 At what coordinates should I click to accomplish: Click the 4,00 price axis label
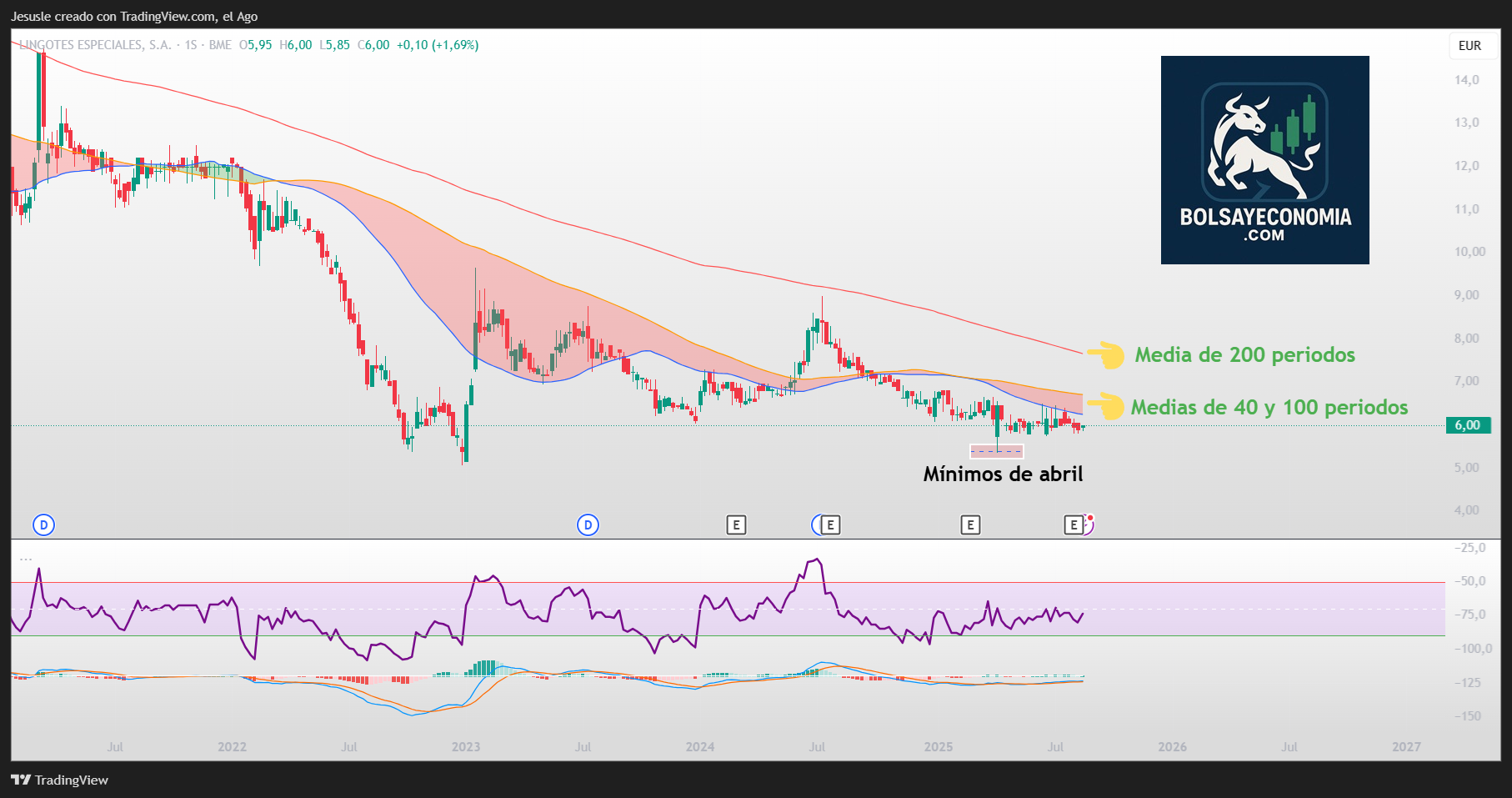[x=1467, y=510]
